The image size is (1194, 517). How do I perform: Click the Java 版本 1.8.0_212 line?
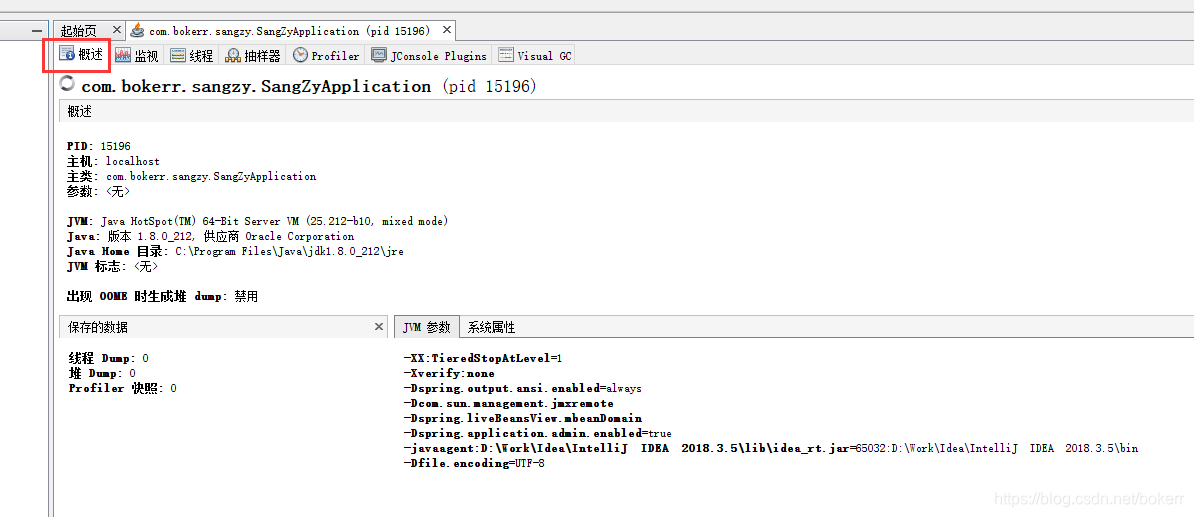[211, 237]
